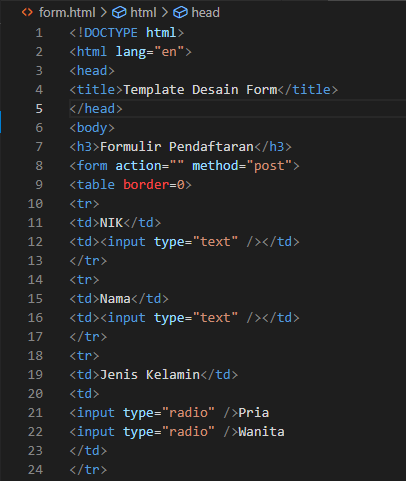The width and height of the screenshot is (406, 481).
Task: Click the '<tr>' tag on line 14
Action: (84, 280)
